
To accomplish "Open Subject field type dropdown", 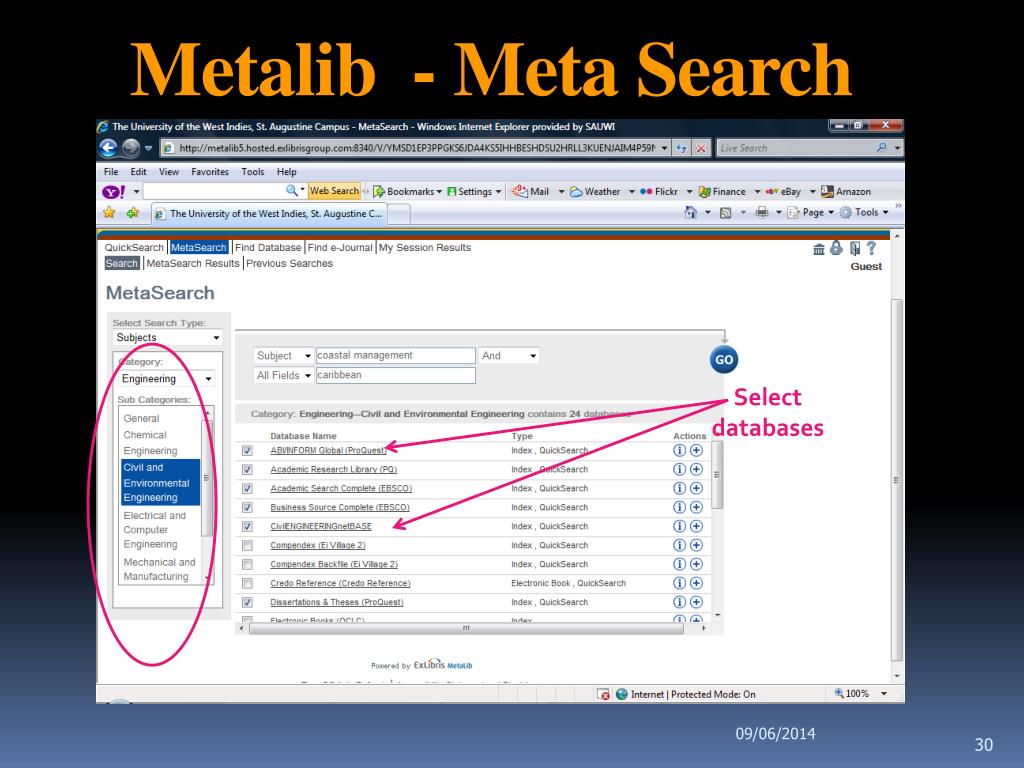I will [283, 355].
